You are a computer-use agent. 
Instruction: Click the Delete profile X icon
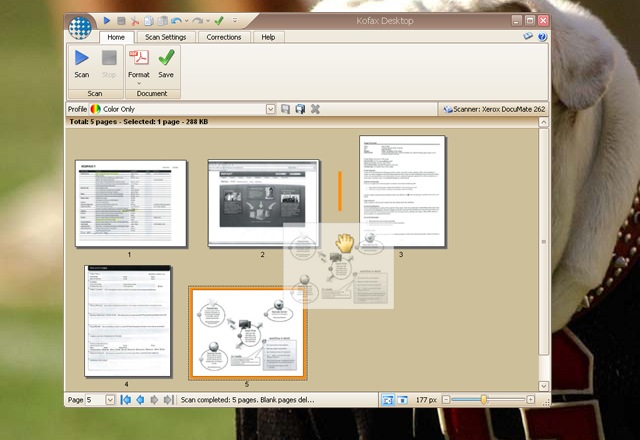pos(315,109)
